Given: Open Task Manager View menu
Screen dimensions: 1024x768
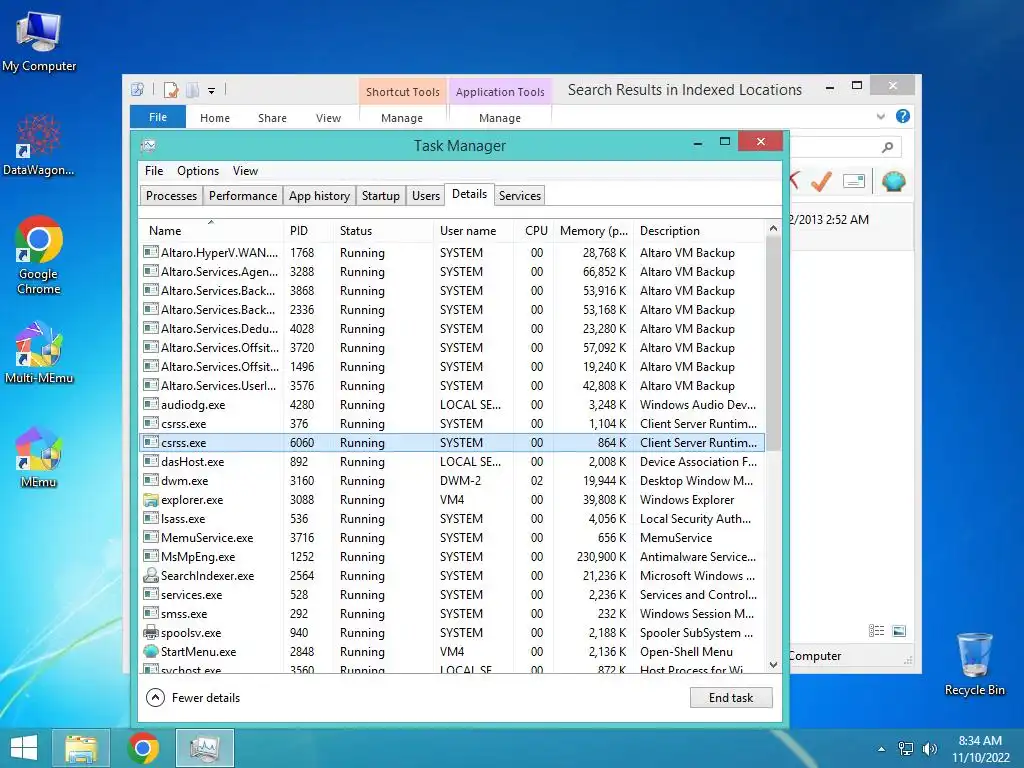Looking at the screenshot, I should point(245,170).
